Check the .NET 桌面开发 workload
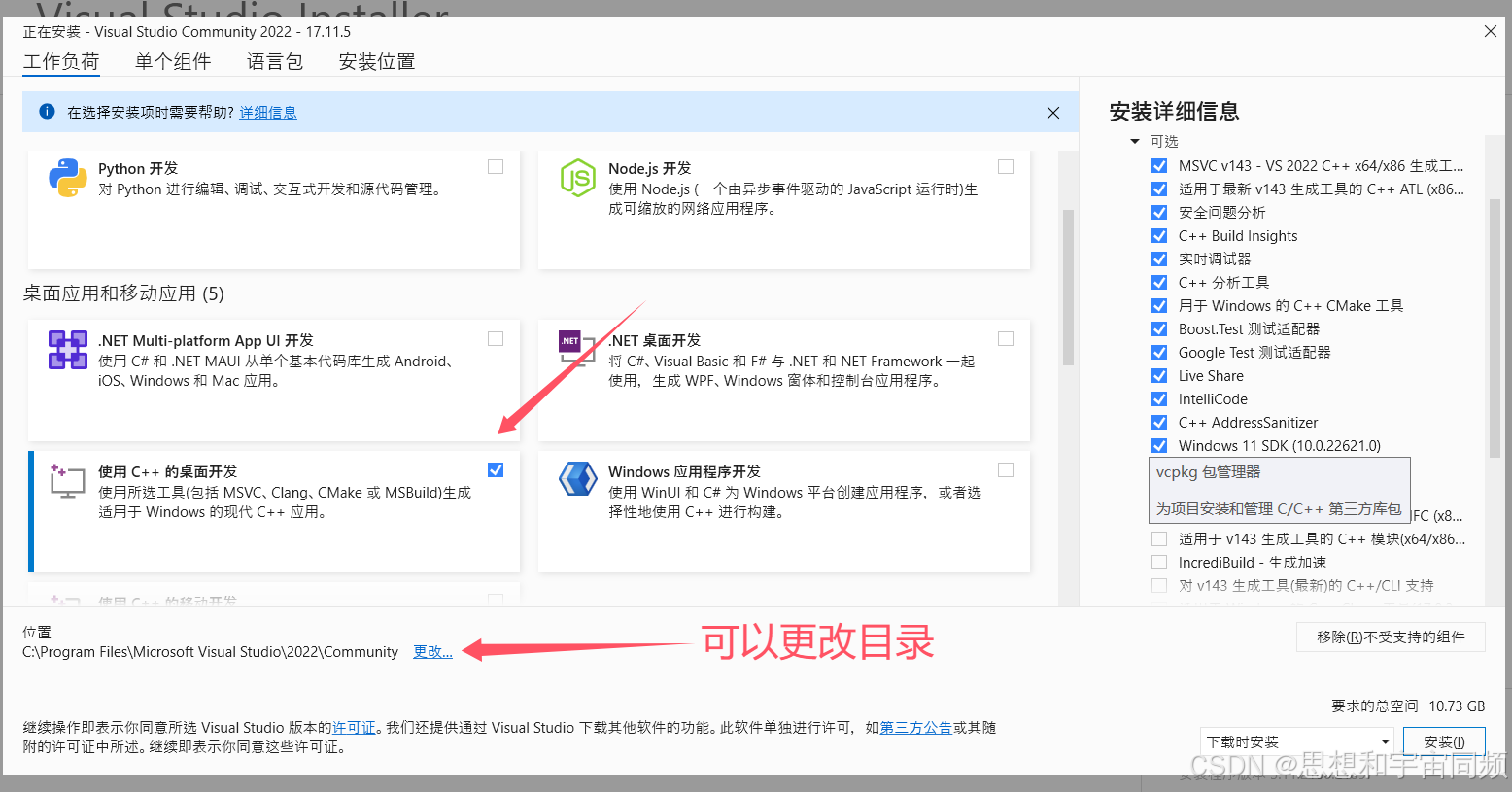 pos(1006,339)
